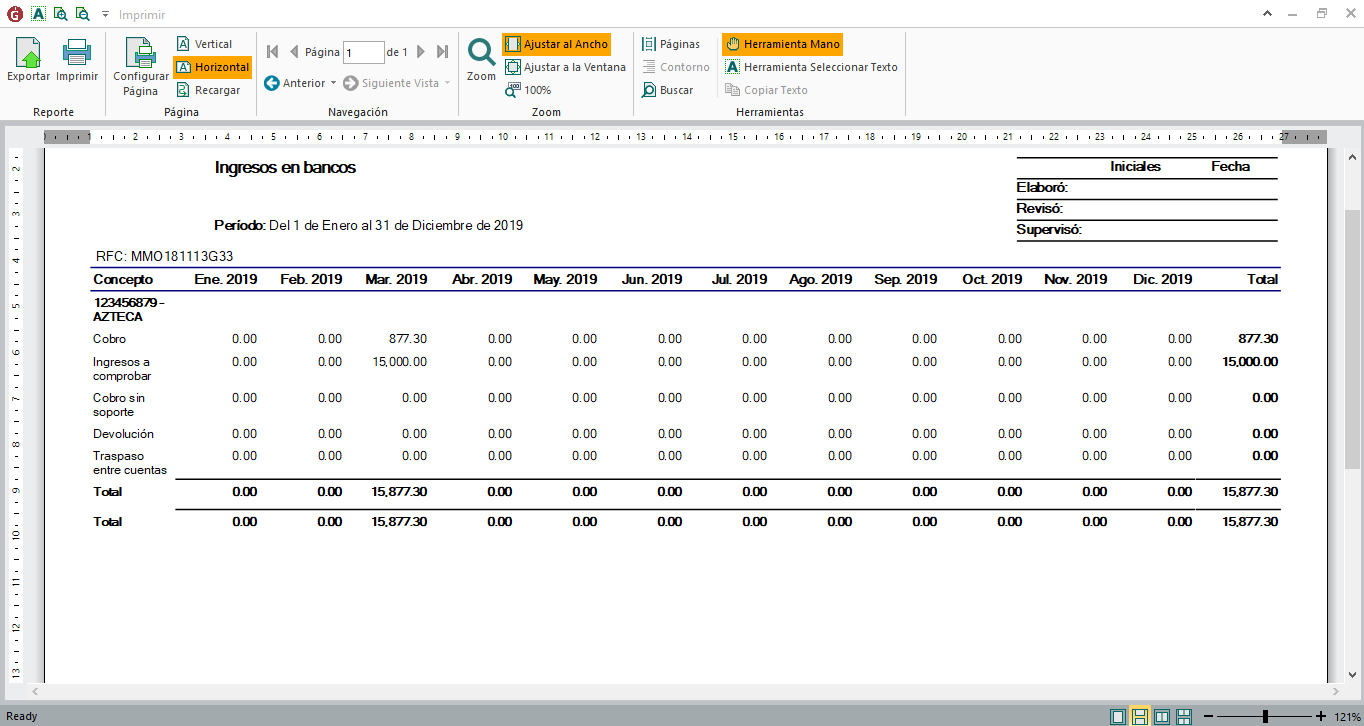Expand the Anterior view dropdown arrow

(x=333, y=83)
